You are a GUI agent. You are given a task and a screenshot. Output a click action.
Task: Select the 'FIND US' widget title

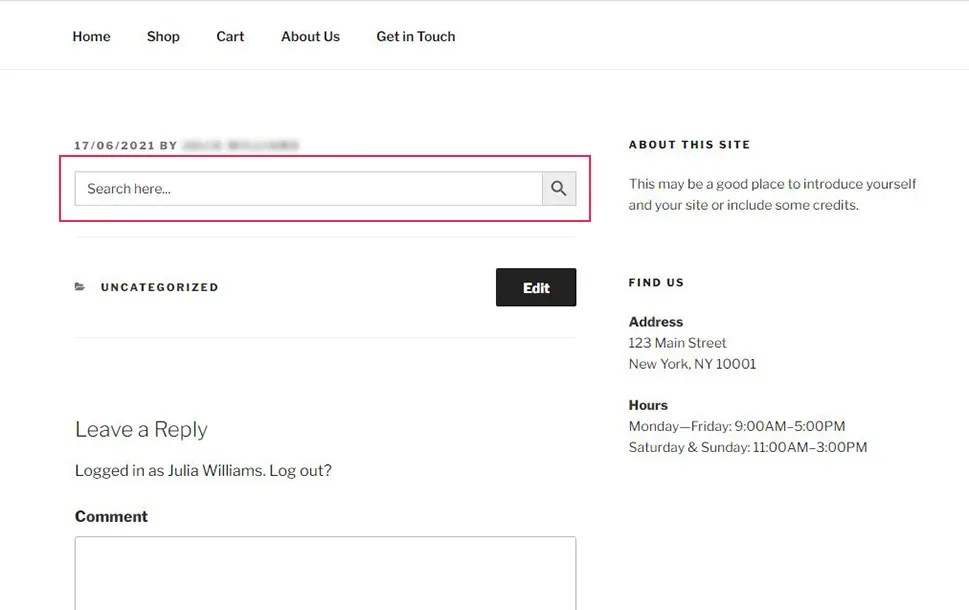coord(656,282)
